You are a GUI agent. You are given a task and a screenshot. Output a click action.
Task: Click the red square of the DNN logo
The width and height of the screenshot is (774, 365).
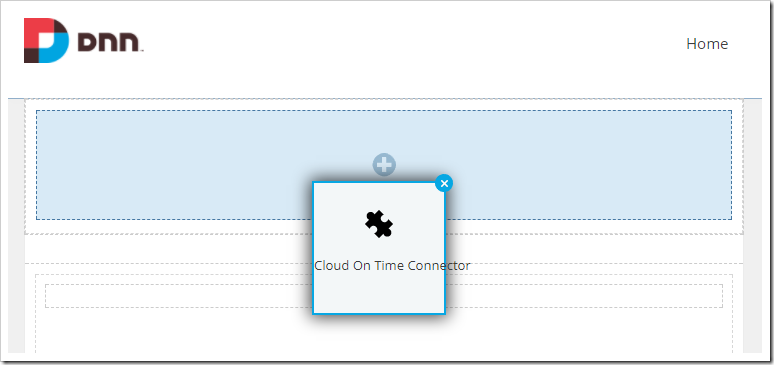pos(35,29)
